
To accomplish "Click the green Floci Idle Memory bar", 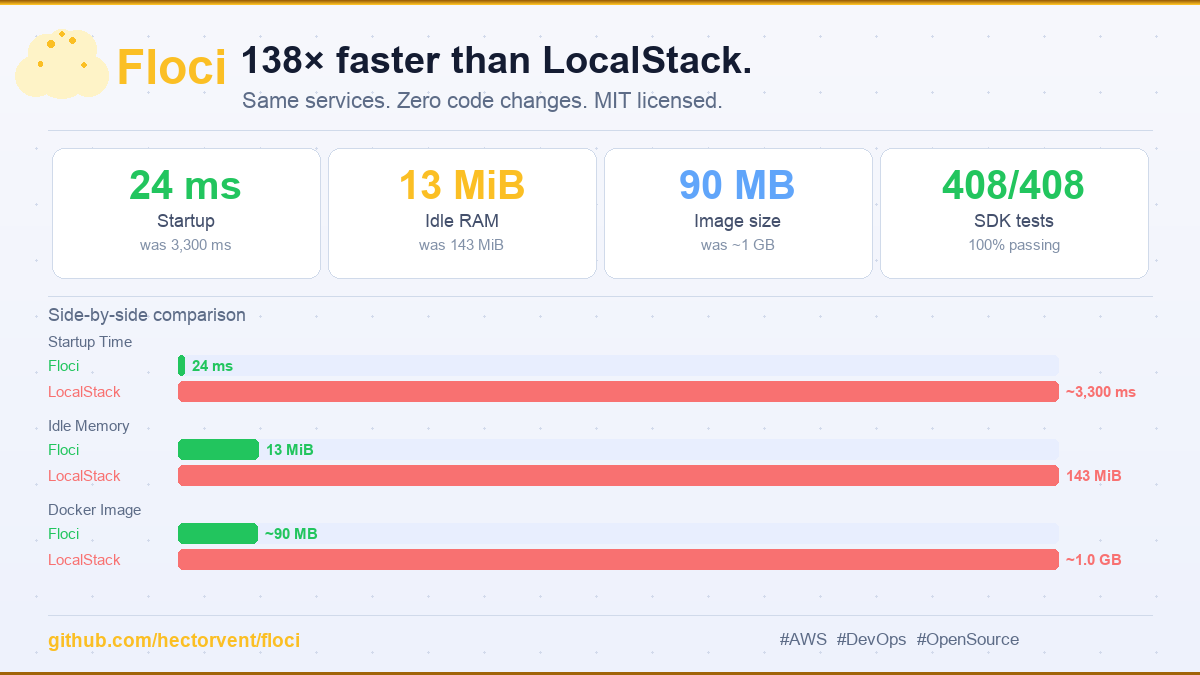I will pos(218,449).
